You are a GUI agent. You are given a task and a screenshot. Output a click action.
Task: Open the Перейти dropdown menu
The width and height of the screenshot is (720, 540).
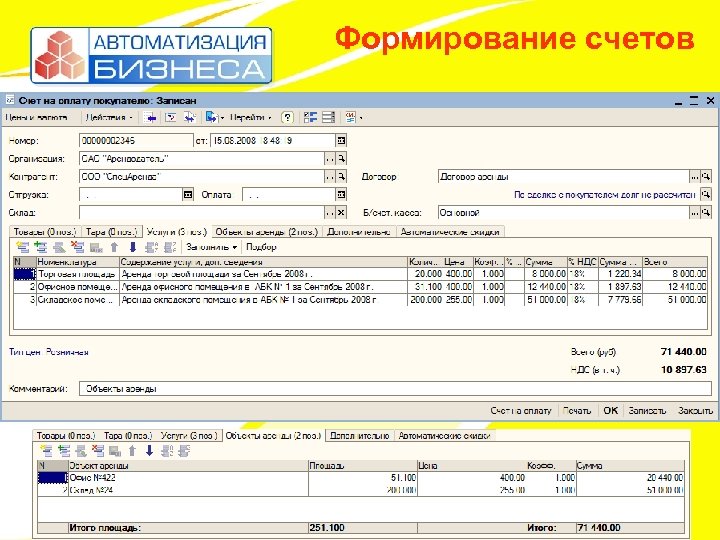(x=250, y=118)
